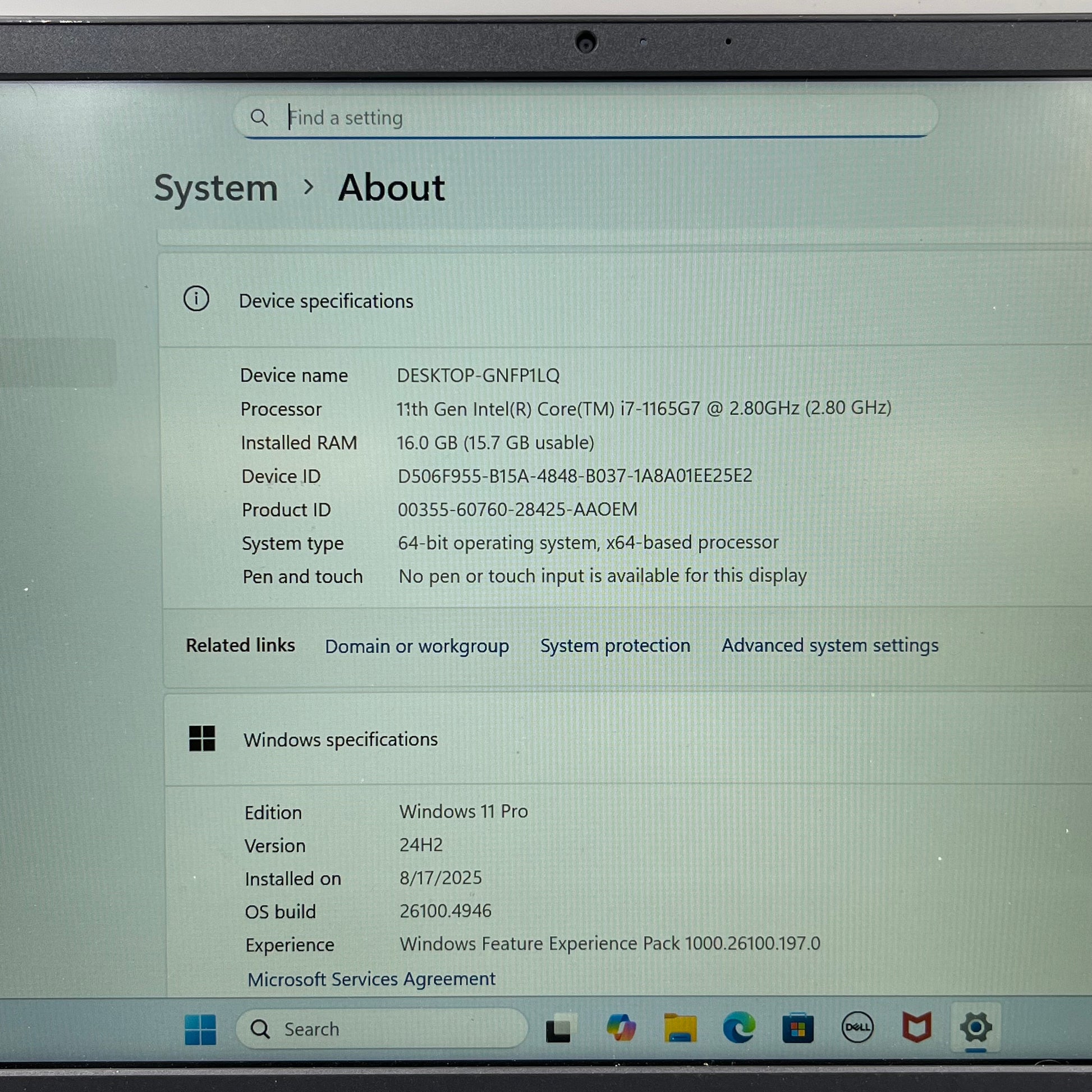Collapse the Windows specifications section header
This screenshot has height=1092, width=1092.
pyautogui.click(x=627, y=739)
